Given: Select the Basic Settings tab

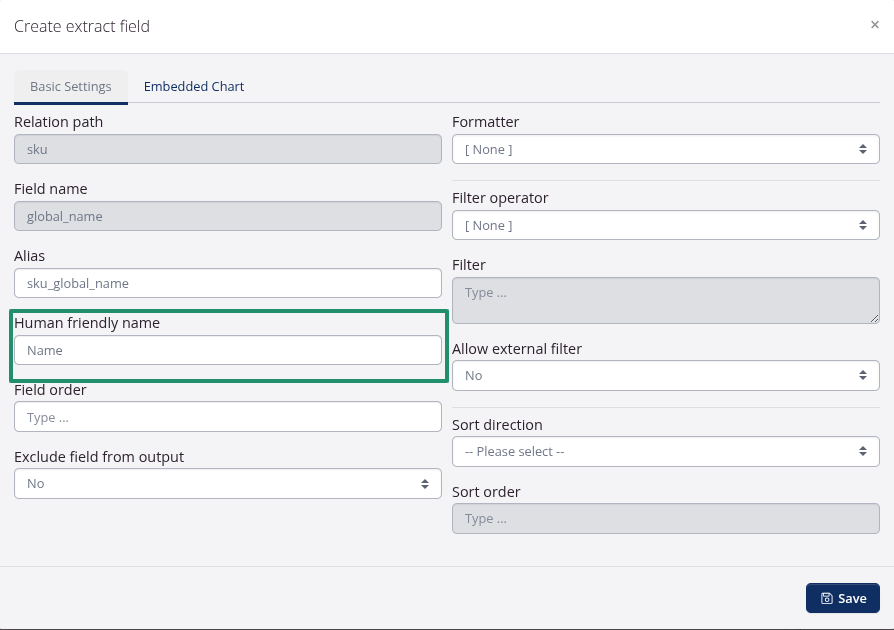Looking at the screenshot, I should 71,87.
